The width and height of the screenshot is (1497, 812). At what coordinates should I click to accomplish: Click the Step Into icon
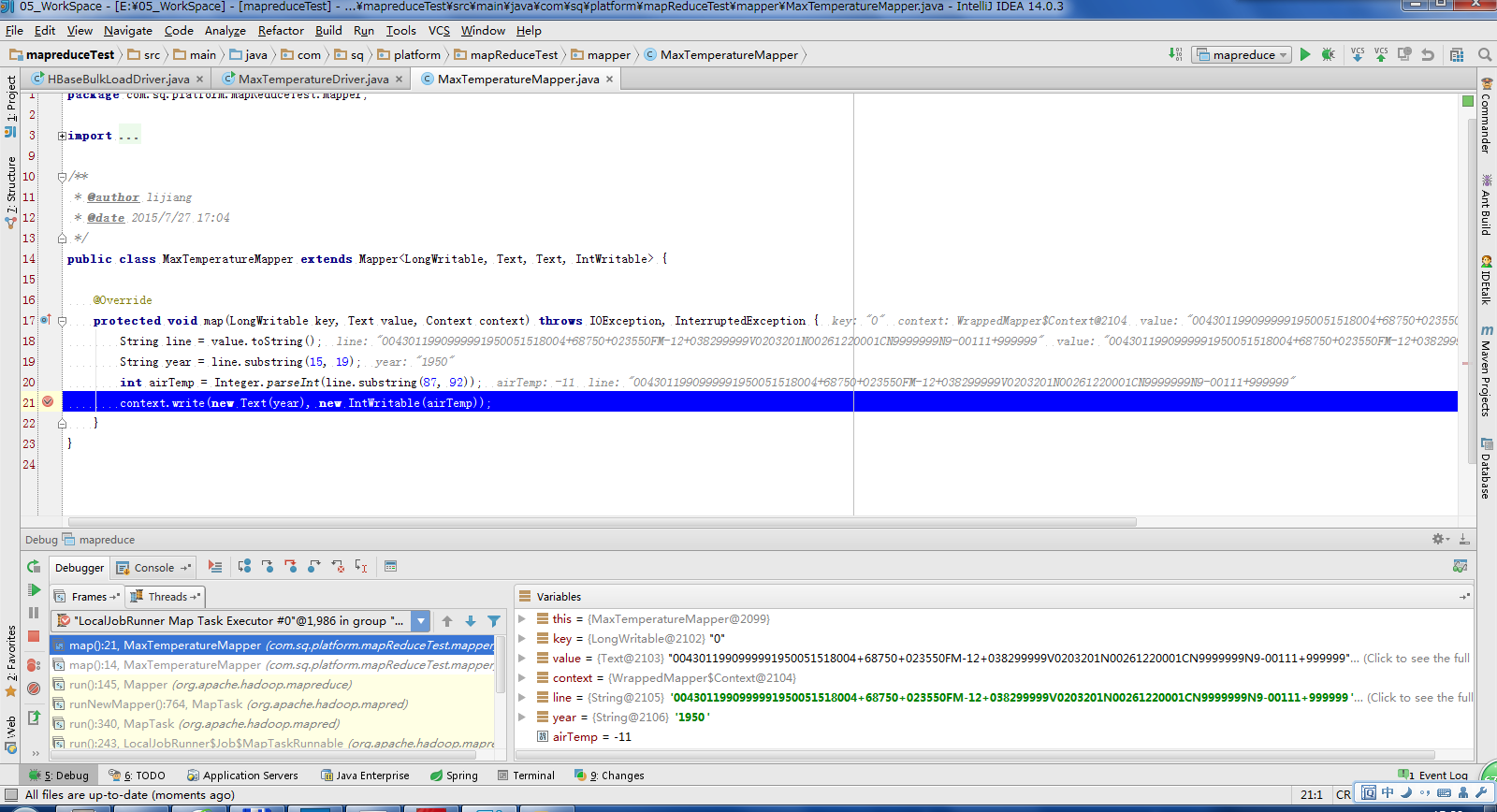[x=268, y=567]
